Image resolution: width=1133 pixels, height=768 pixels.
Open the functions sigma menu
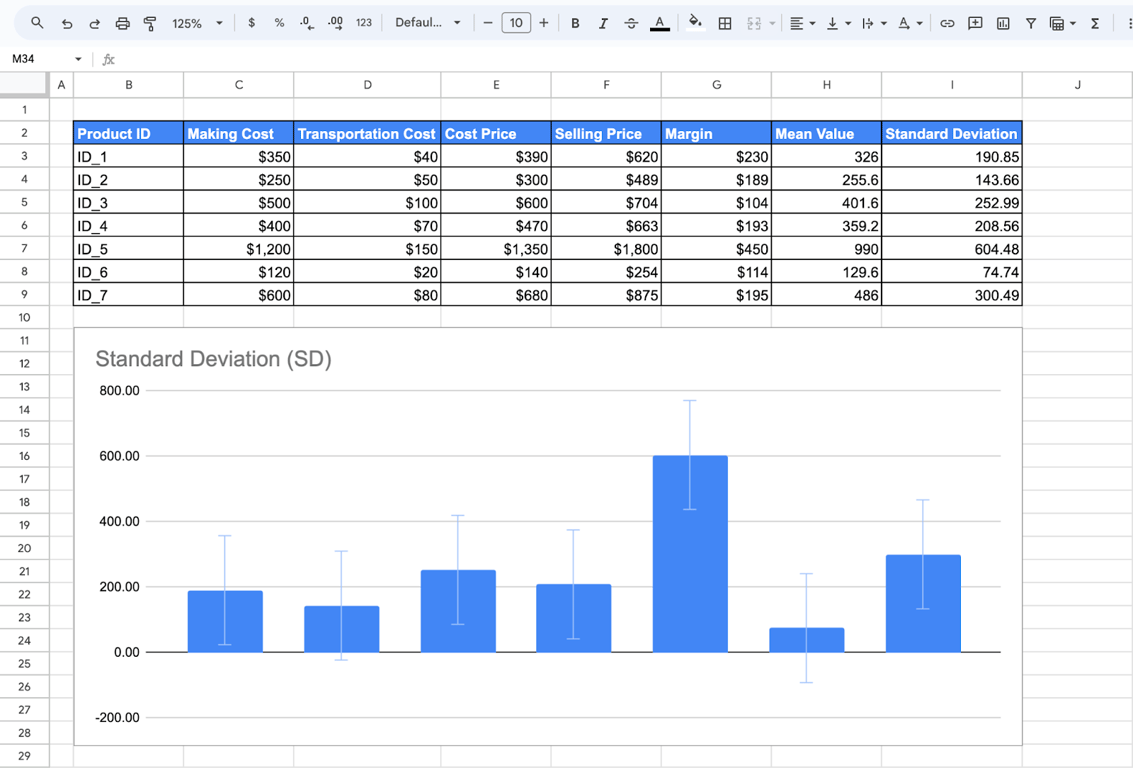click(1095, 23)
